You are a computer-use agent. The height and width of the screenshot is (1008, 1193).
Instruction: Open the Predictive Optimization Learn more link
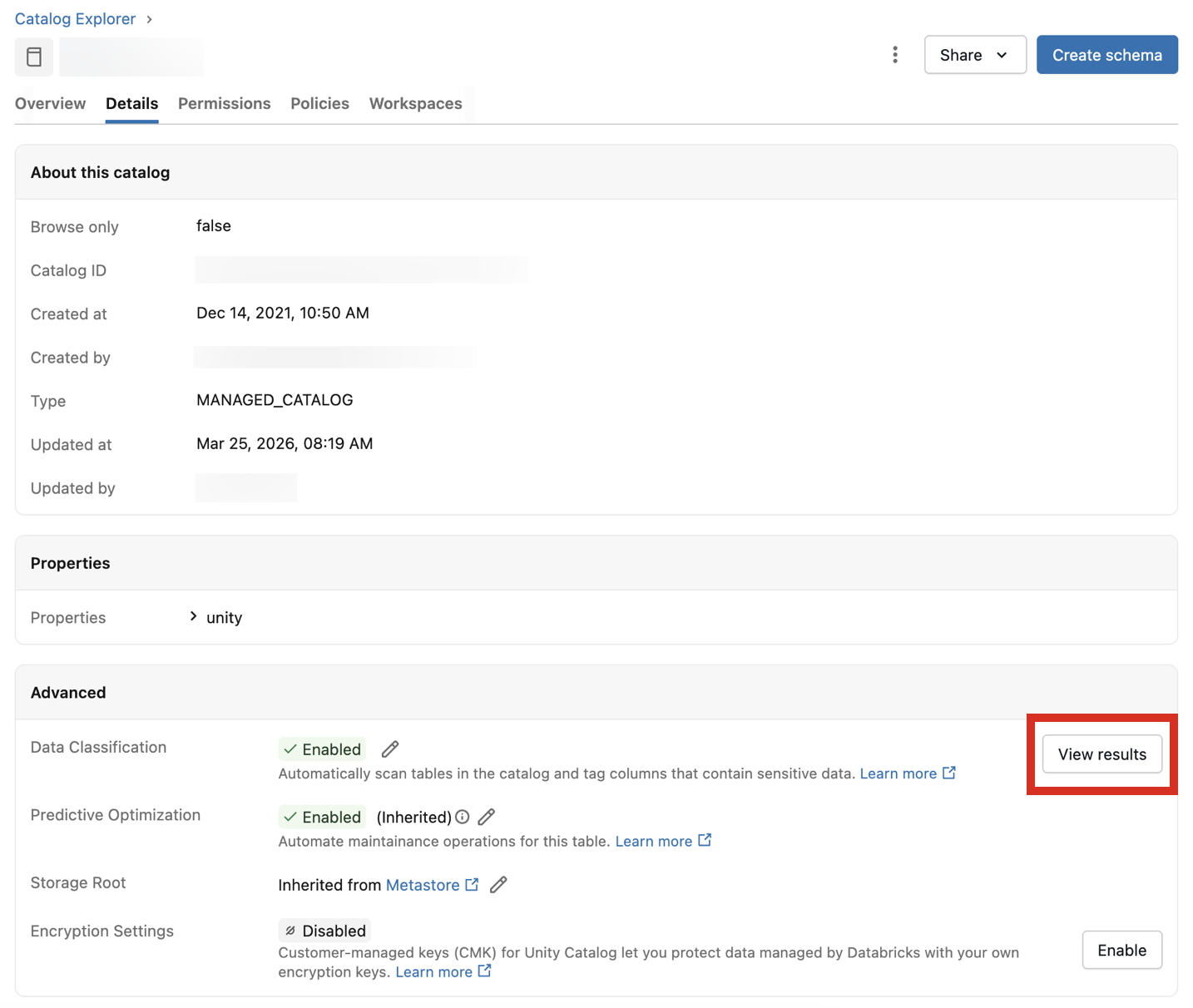click(x=655, y=841)
